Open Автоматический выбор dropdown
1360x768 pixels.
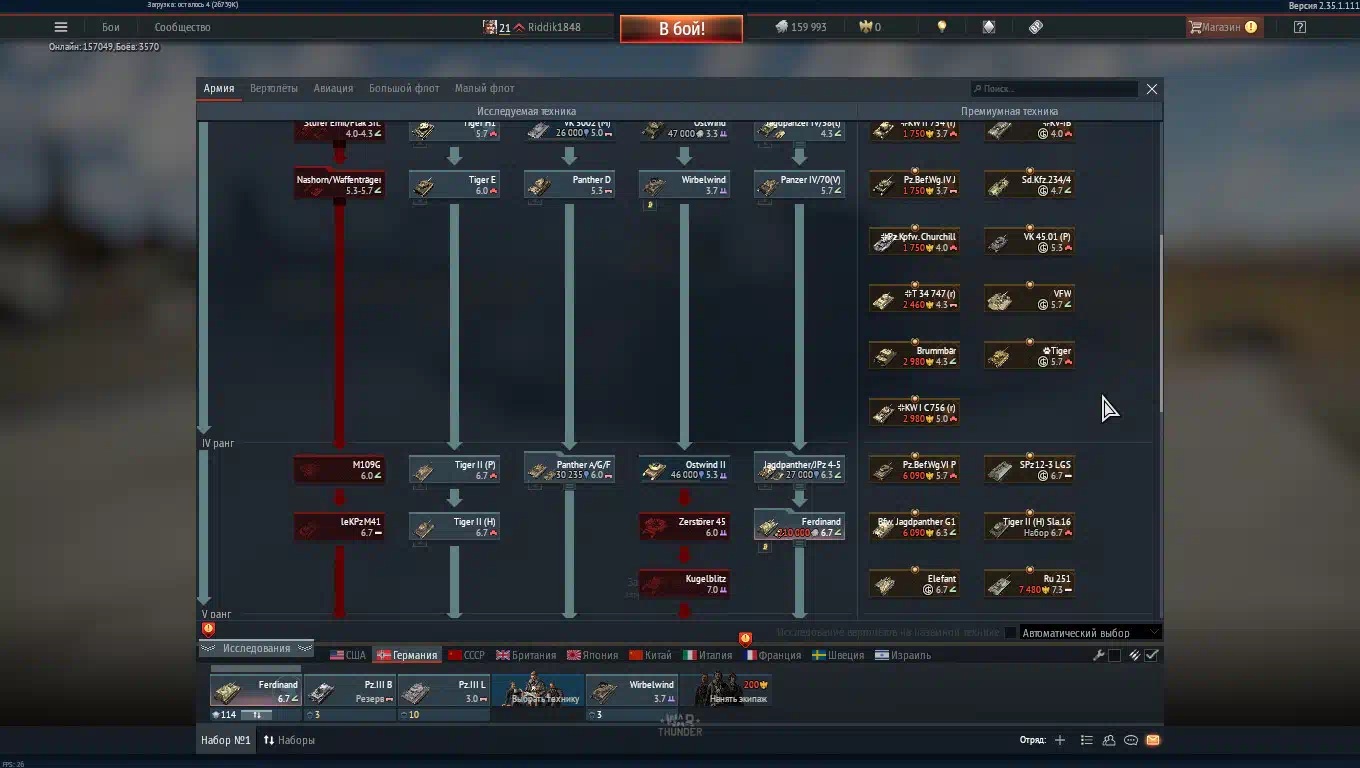(x=1090, y=633)
